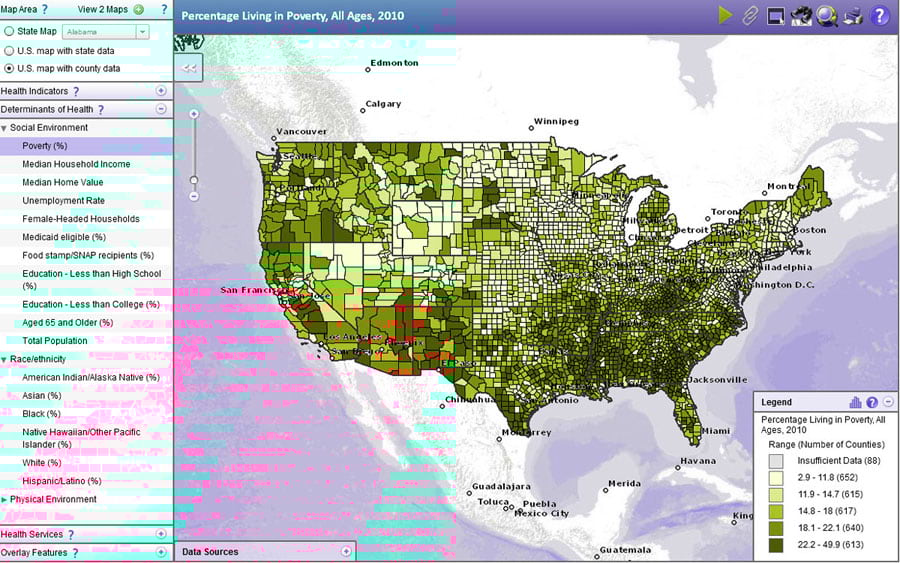Select the Poverty (%) indicator
This screenshot has height=563, width=900.
tap(45, 146)
